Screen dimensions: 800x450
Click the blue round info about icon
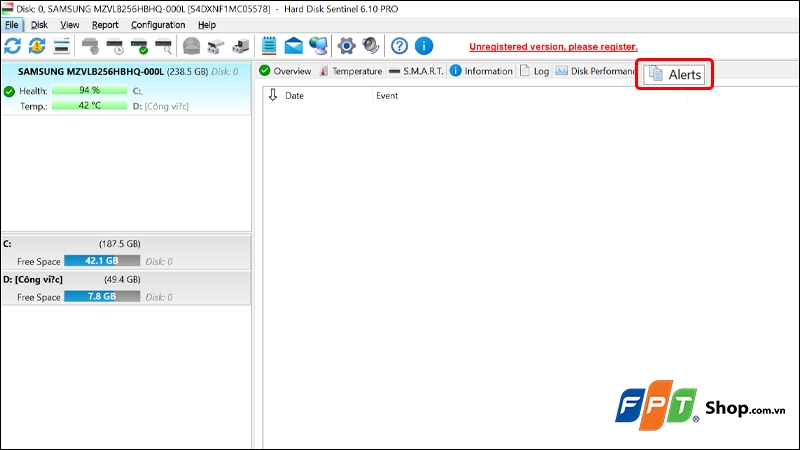pyautogui.click(x=424, y=46)
